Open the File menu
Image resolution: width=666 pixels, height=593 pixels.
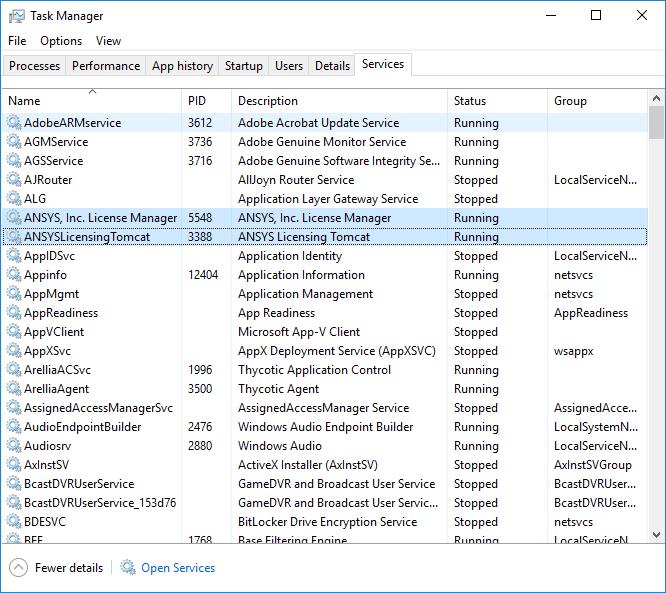coord(17,41)
